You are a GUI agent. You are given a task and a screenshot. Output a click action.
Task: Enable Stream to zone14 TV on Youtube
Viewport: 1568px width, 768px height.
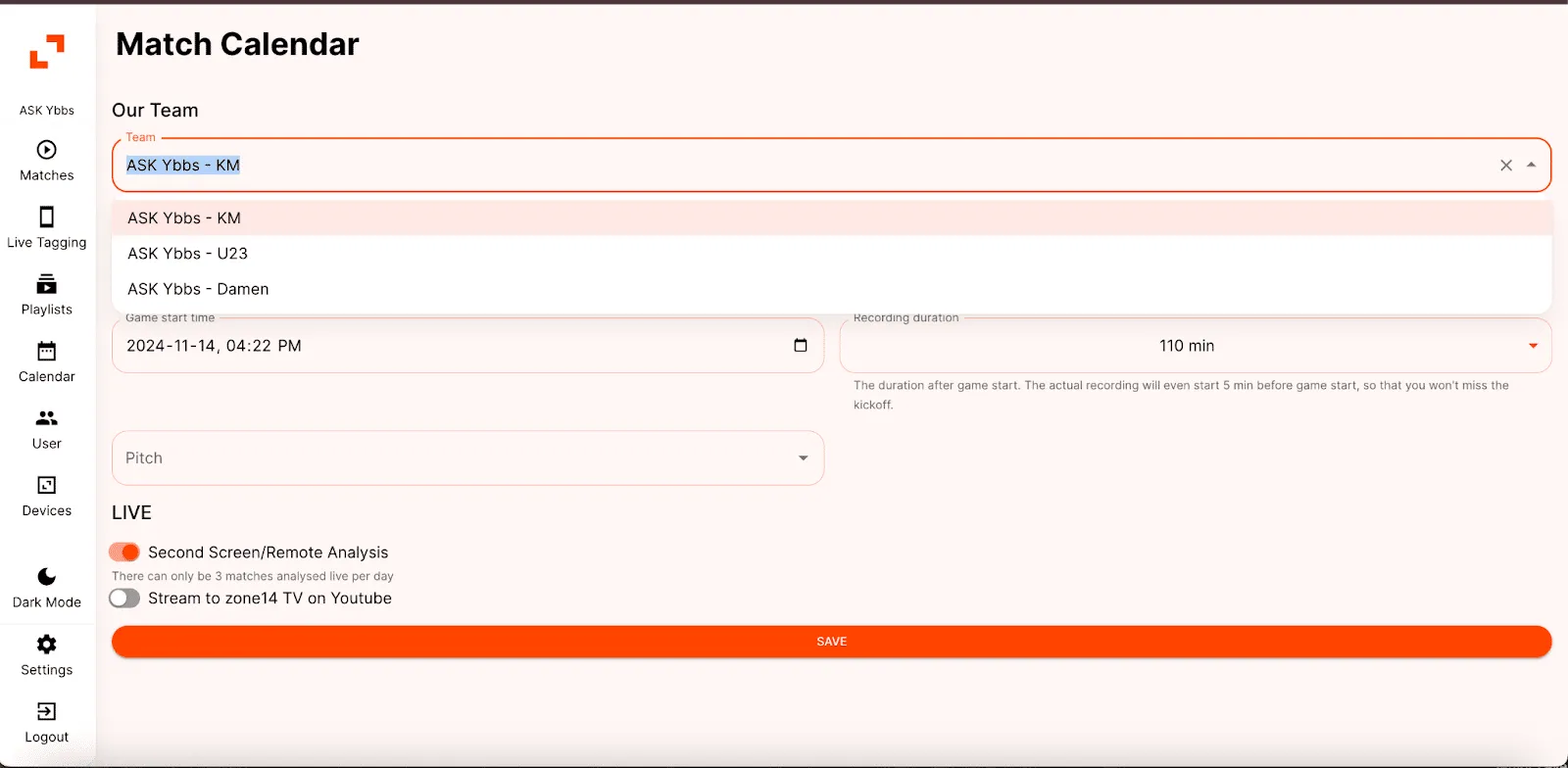tap(124, 599)
